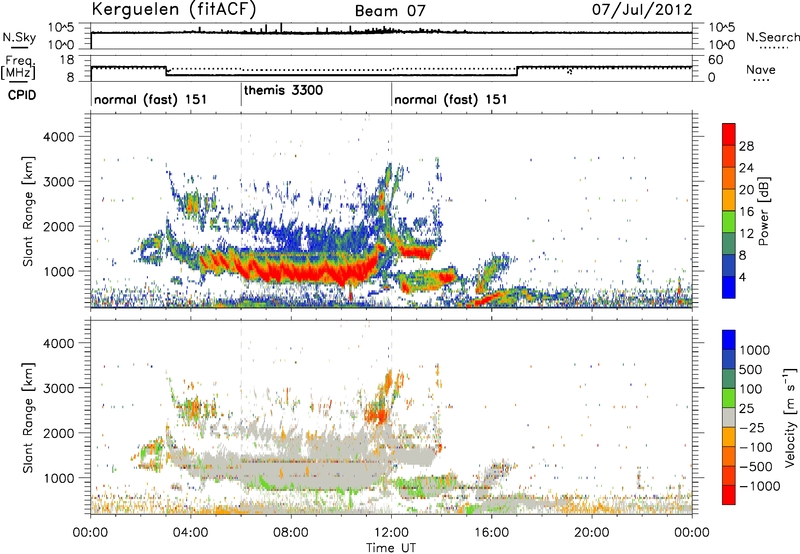800x554 pixels.
Task: Click the red bottom segment of Velocity colorbar
Action: click(x=729, y=495)
